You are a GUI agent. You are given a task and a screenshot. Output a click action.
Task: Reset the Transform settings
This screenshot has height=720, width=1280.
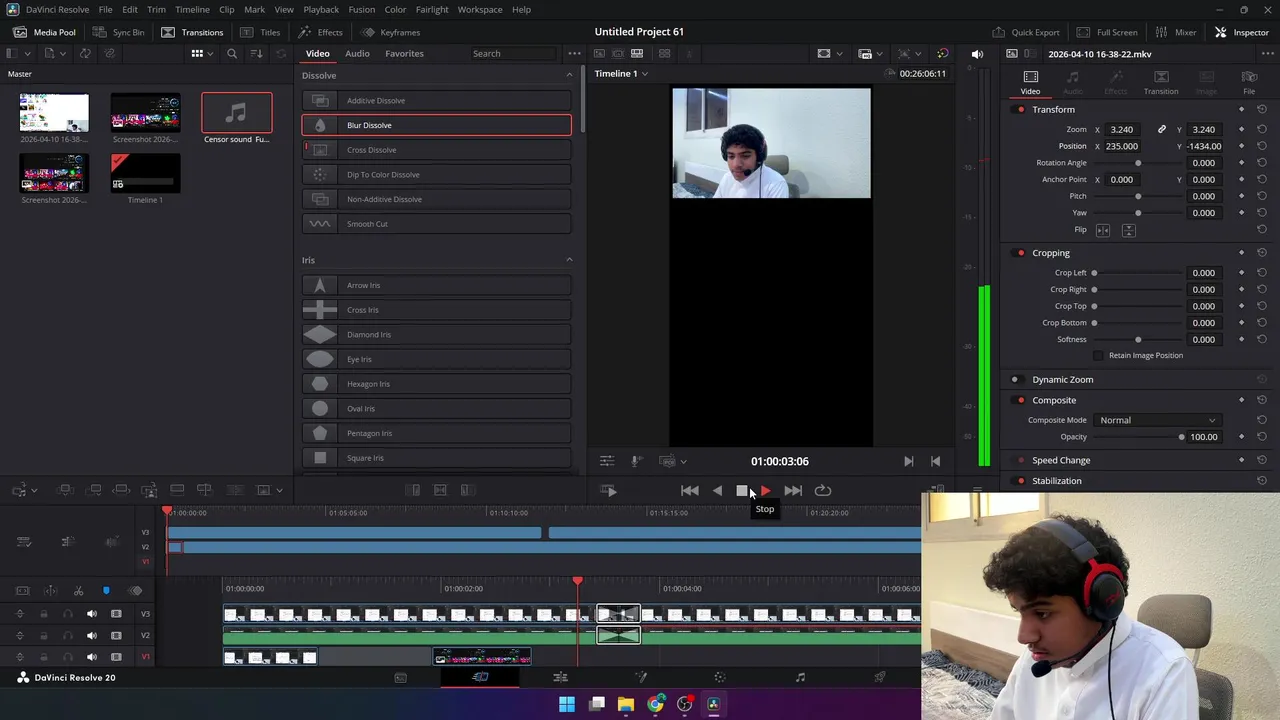click(x=1262, y=109)
